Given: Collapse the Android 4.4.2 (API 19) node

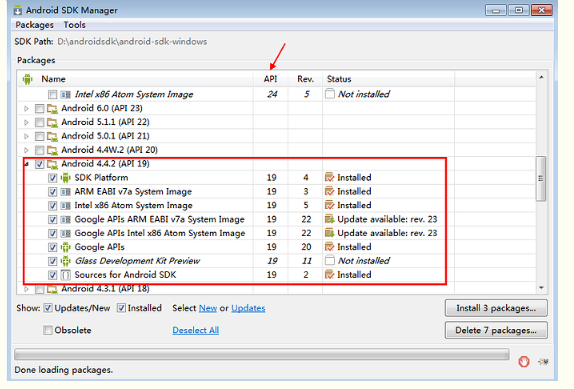Looking at the screenshot, I should tap(26, 165).
